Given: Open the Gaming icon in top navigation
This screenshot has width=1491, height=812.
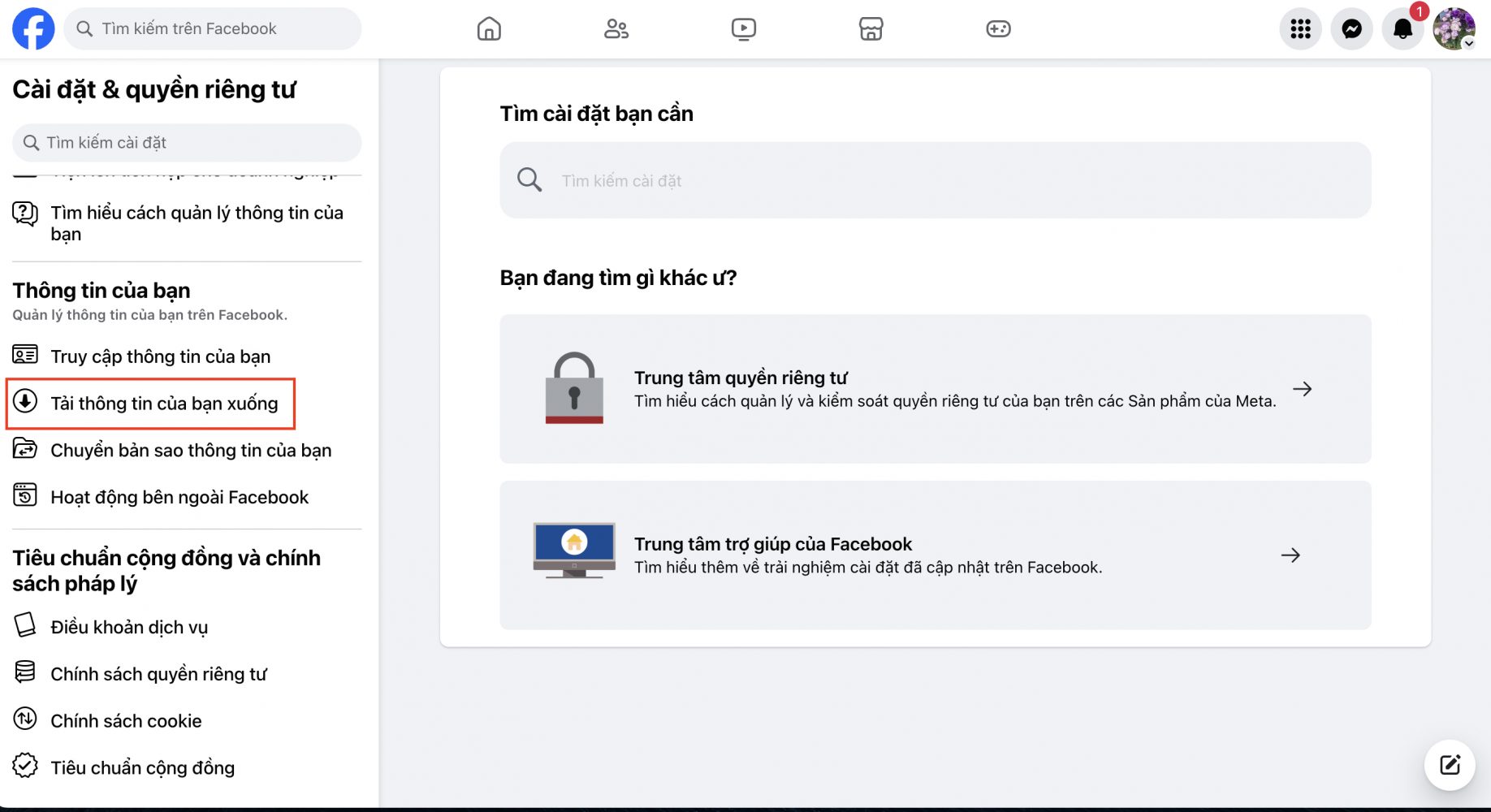Looking at the screenshot, I should 998,29.
